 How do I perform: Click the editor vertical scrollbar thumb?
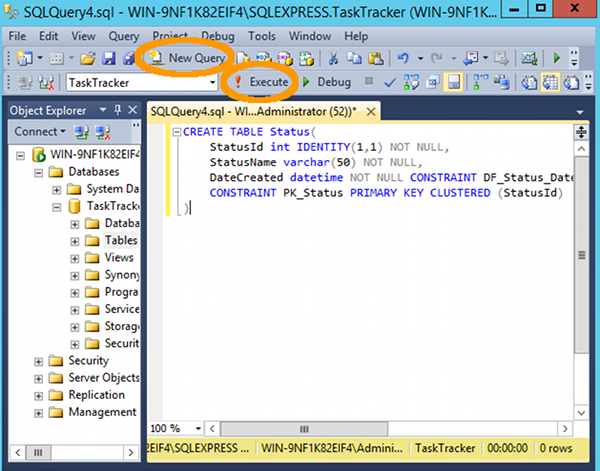click(x=582, y=255)
